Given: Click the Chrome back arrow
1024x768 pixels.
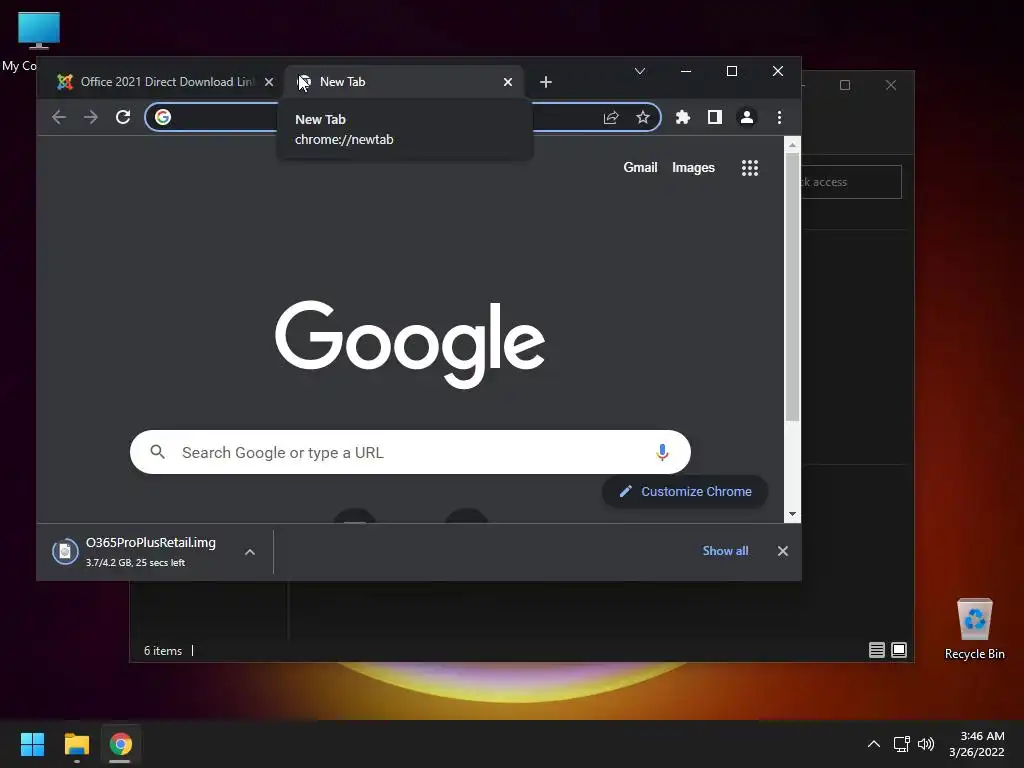Looking at the screenshot, I should coord(59,117).
